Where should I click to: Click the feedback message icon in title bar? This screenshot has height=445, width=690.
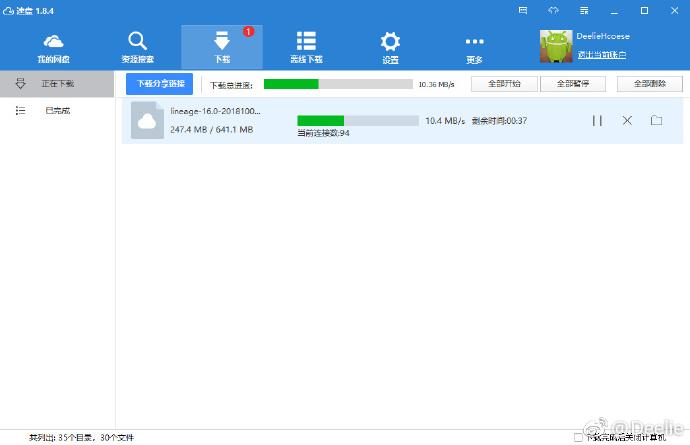click(x=523, y=11)
